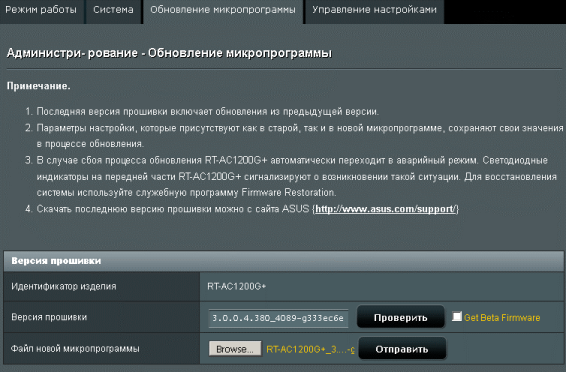The height and width of the screenshot is (372, 566).
Task: Switch to the Режим работы tab
Action: tap(41, 11)
